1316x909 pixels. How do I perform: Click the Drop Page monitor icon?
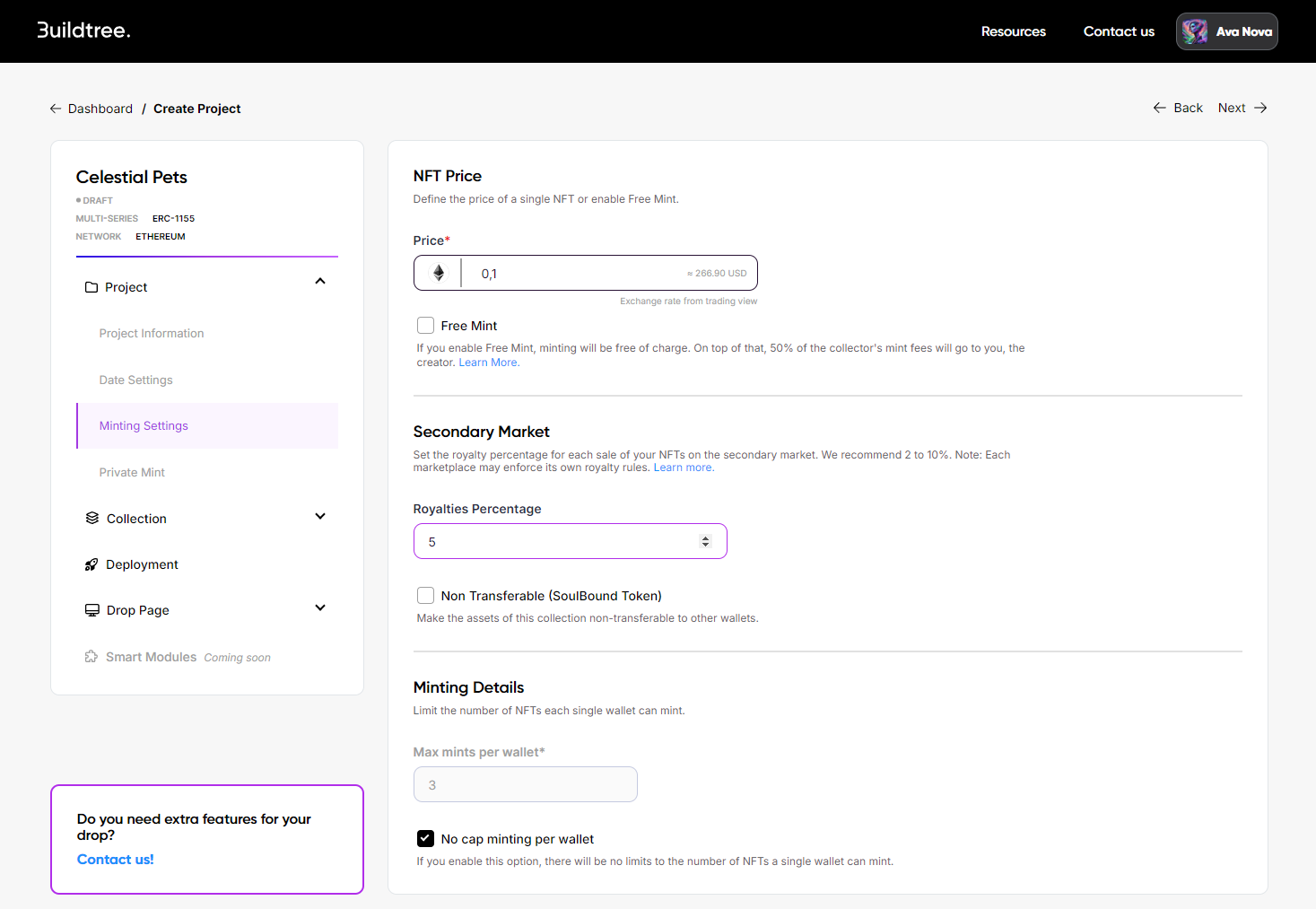(92, 610)
